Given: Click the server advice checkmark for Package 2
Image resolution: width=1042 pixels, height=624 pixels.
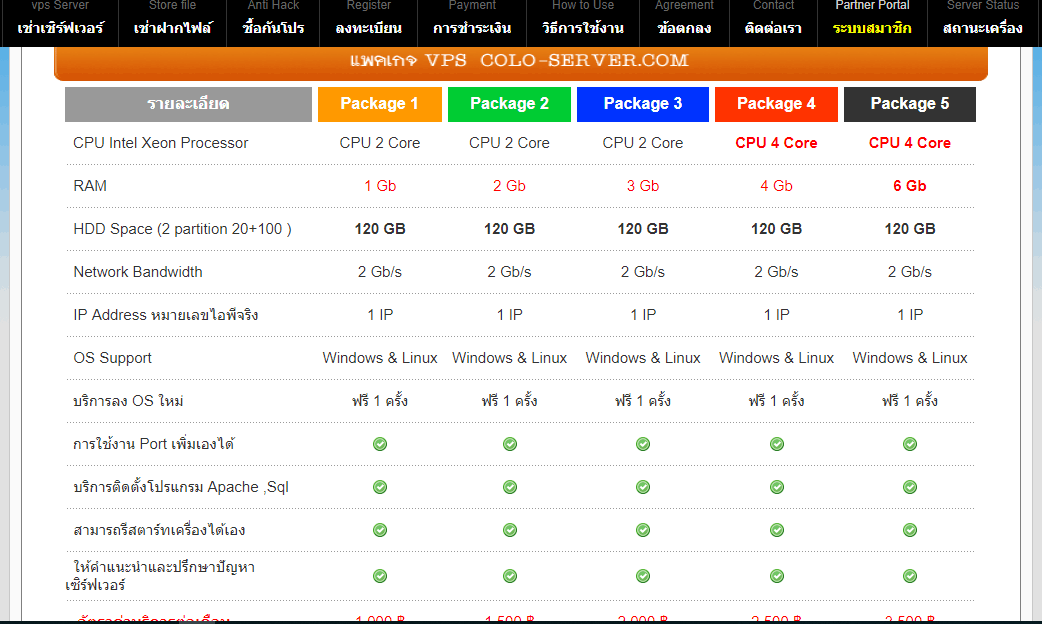Looking at the screenshot, I should (510, 576).
